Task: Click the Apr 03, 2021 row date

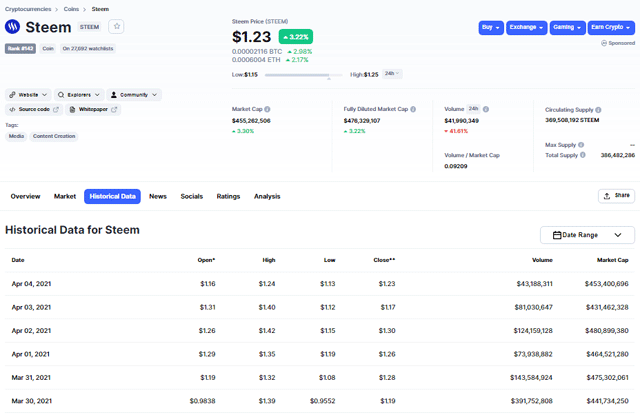Action: pos(31,307)
